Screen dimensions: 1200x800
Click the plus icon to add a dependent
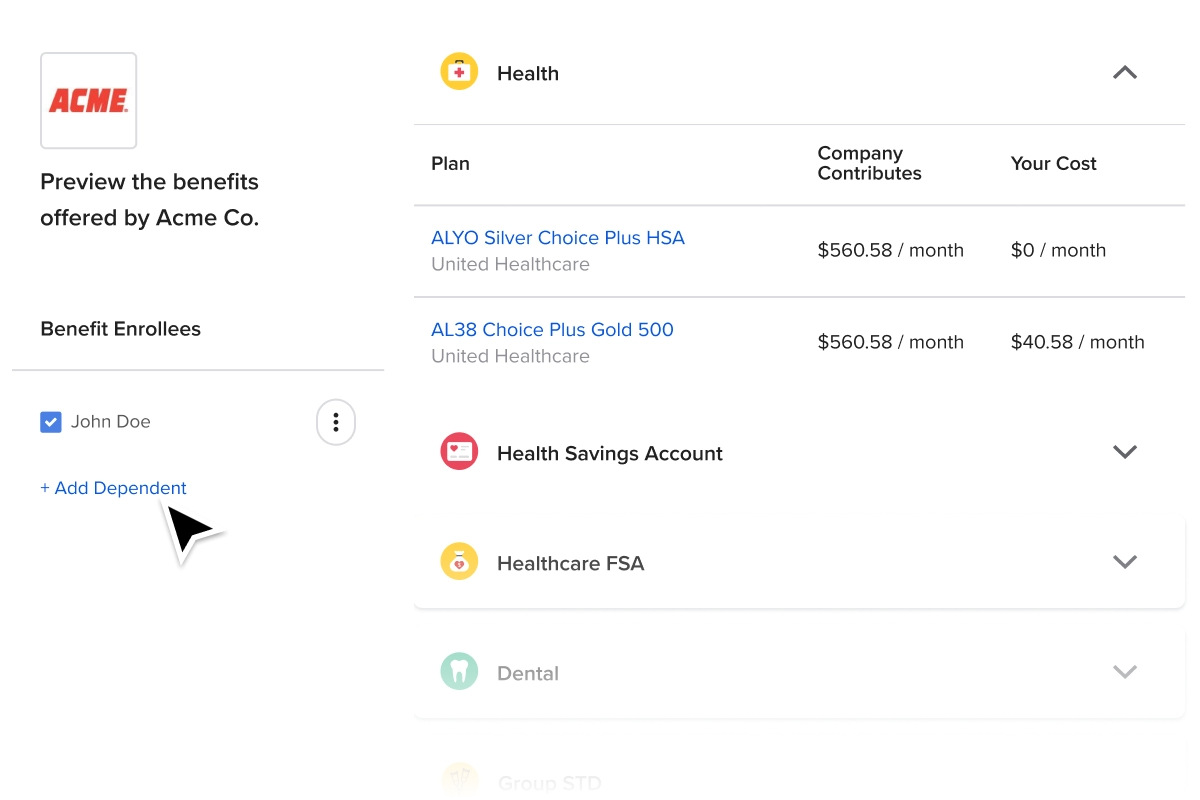46,488
